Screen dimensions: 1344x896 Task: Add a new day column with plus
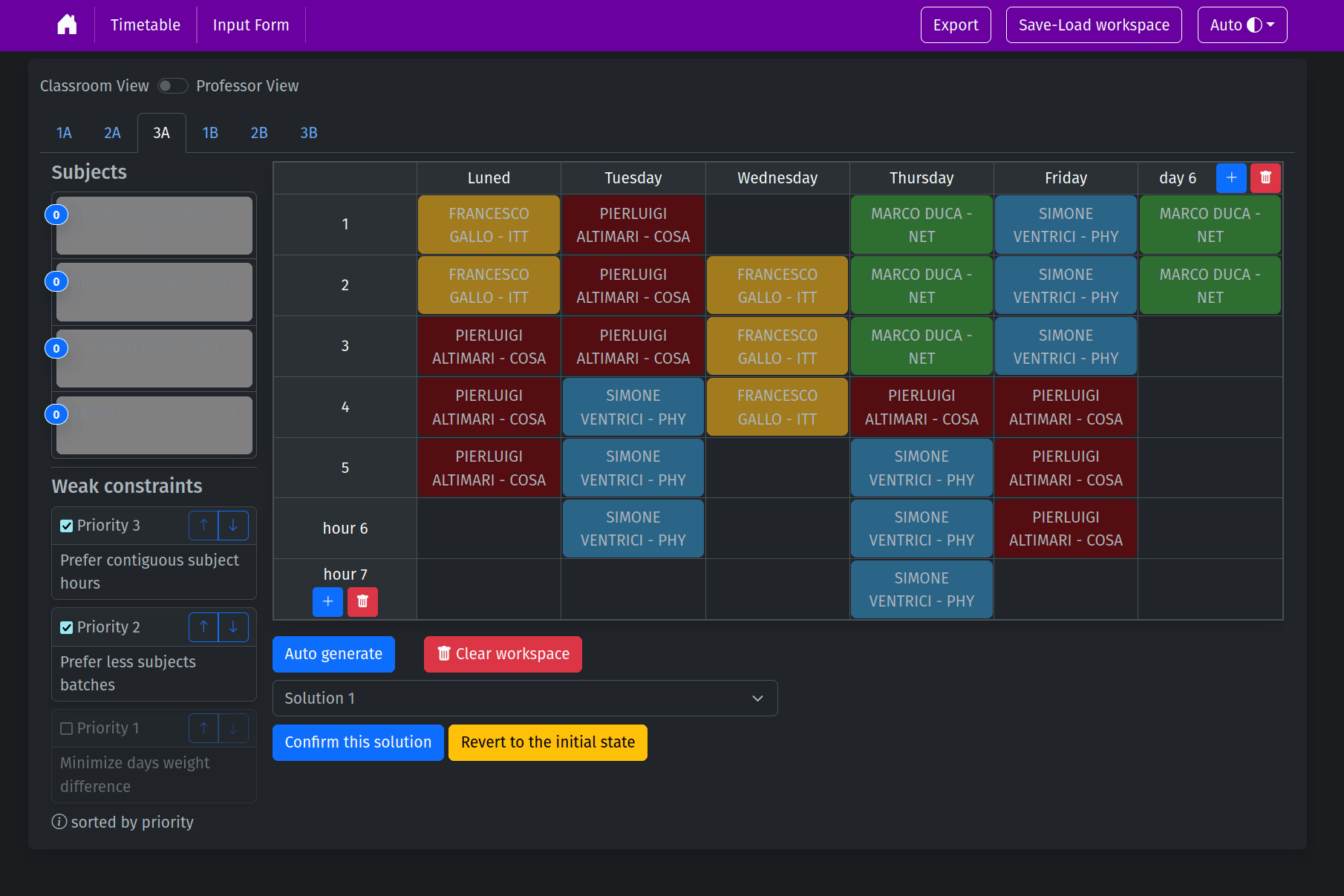1231,177
